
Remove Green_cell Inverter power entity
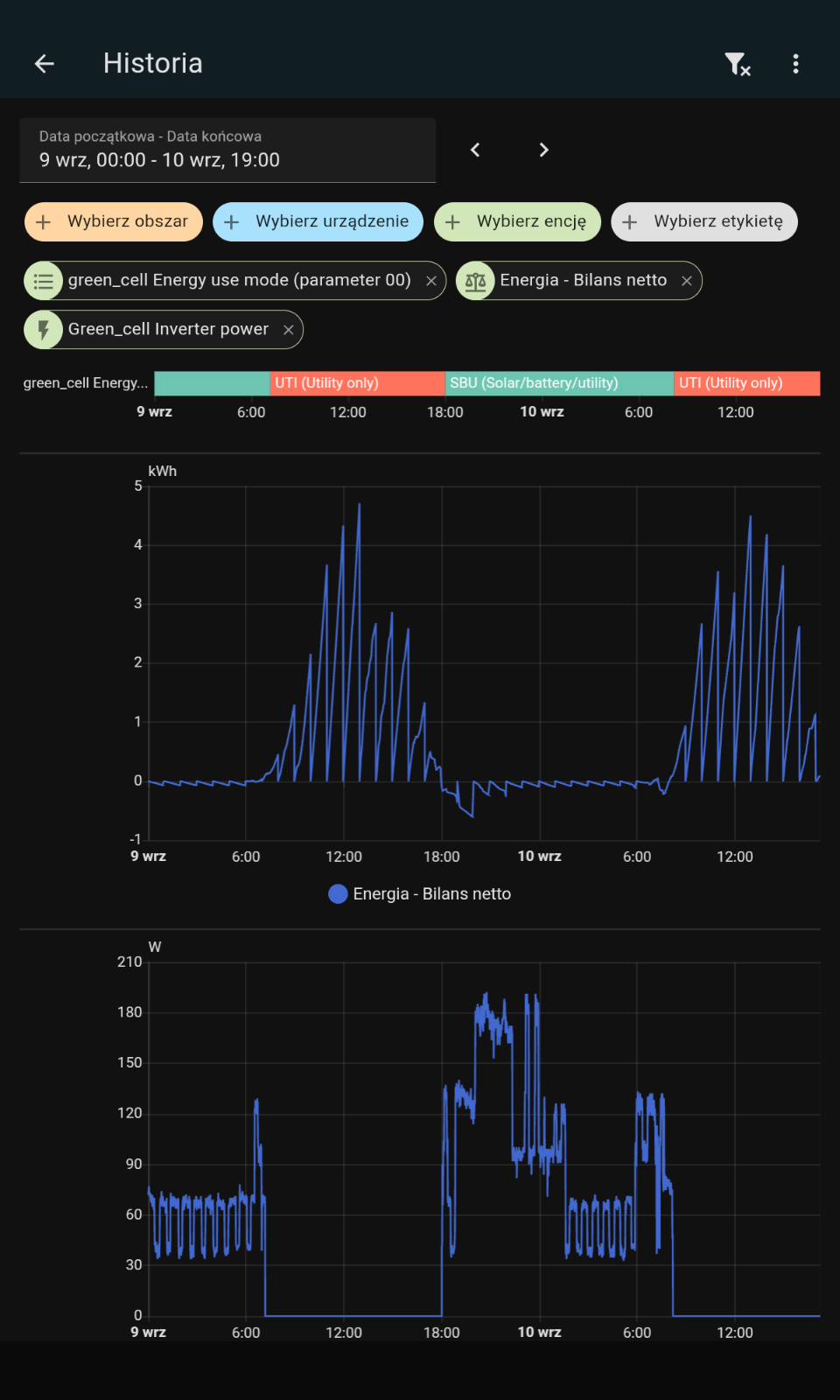pos(288,330)
